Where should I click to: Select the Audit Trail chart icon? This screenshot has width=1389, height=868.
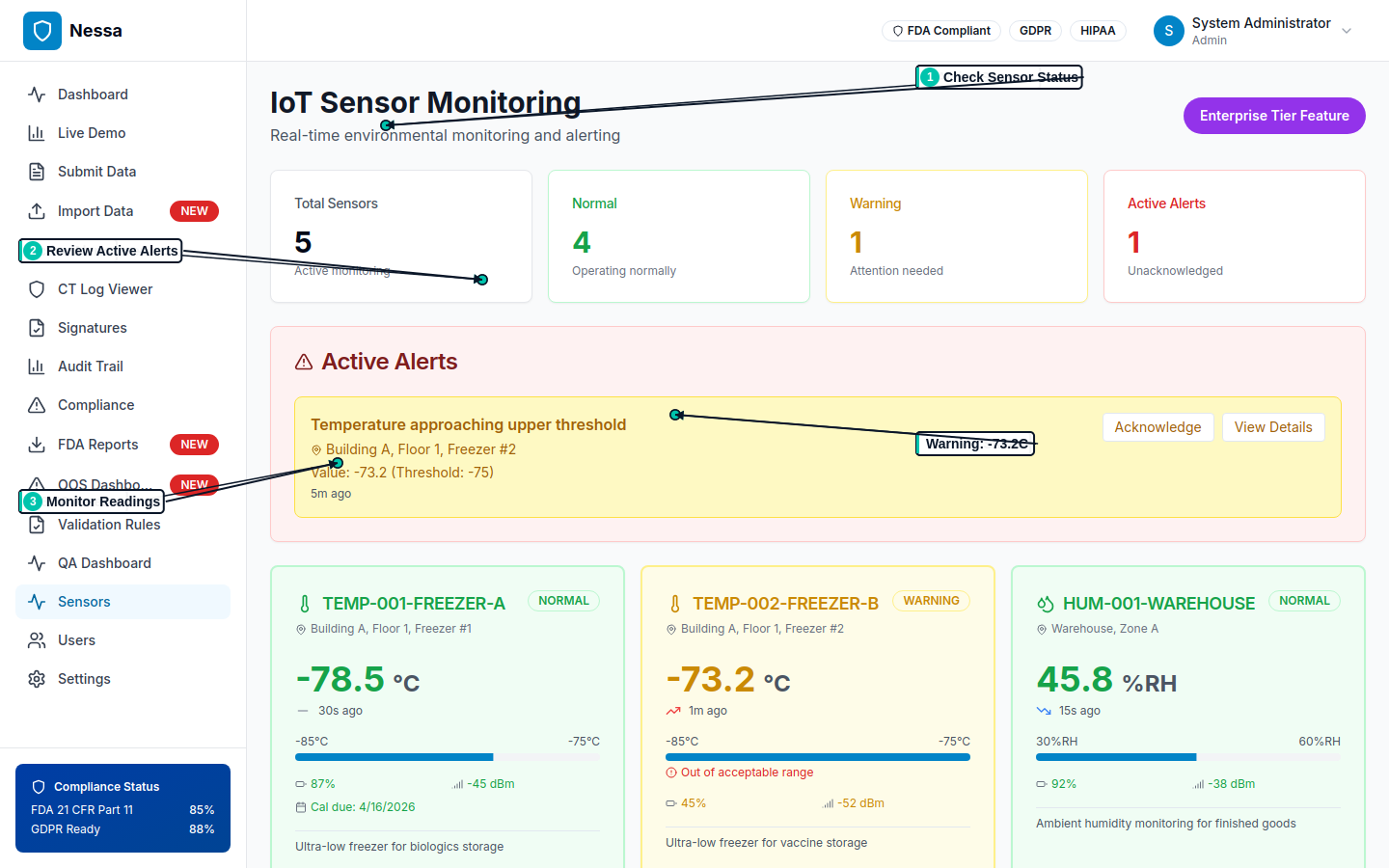[x=36, y=366]
